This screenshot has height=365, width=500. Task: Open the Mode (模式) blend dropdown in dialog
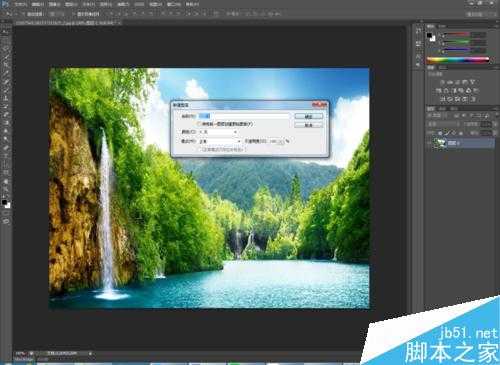coord(220,141)
